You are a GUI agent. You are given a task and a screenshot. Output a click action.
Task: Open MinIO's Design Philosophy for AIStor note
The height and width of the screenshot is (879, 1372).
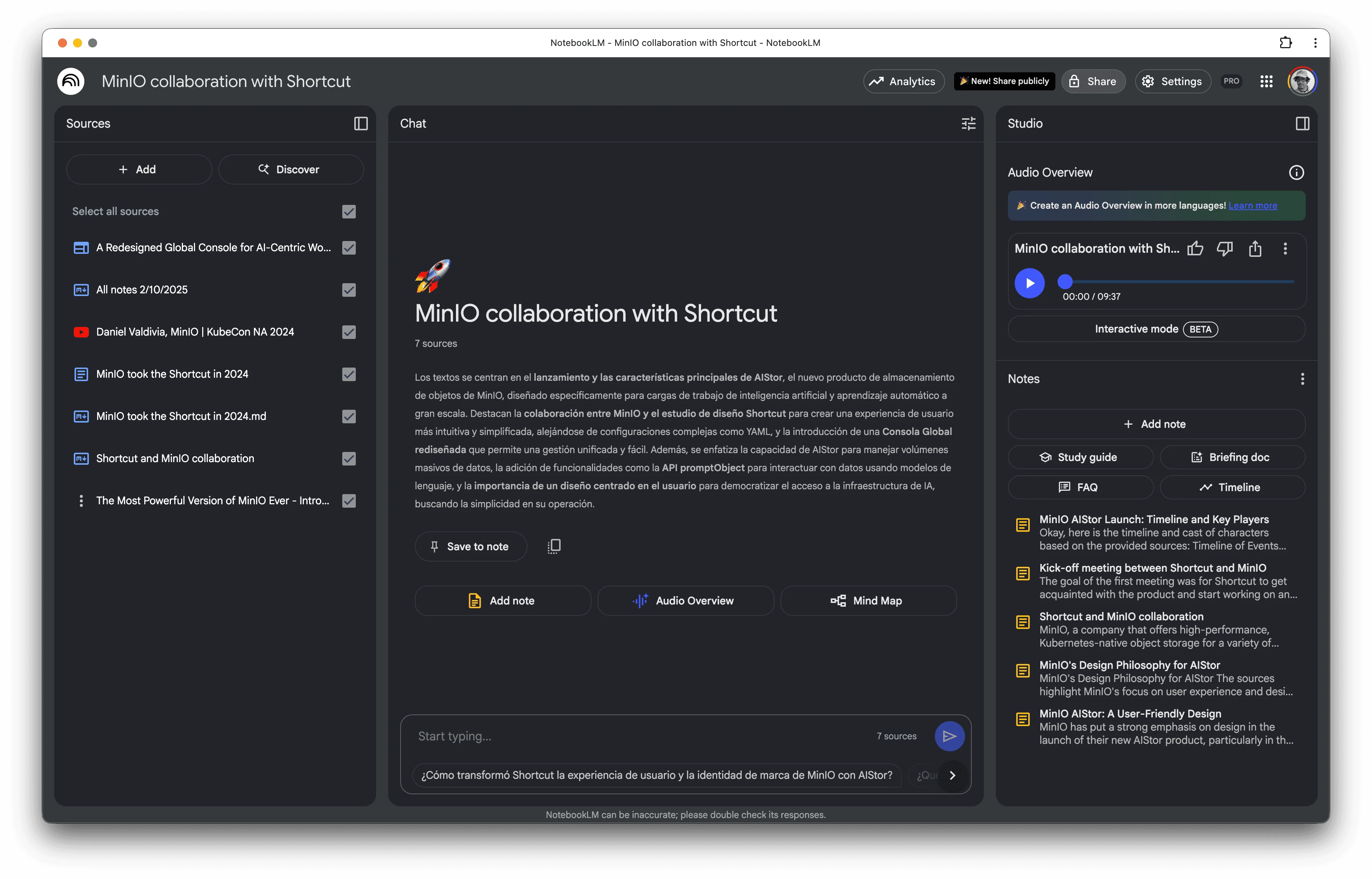(x=1156, y=678)
